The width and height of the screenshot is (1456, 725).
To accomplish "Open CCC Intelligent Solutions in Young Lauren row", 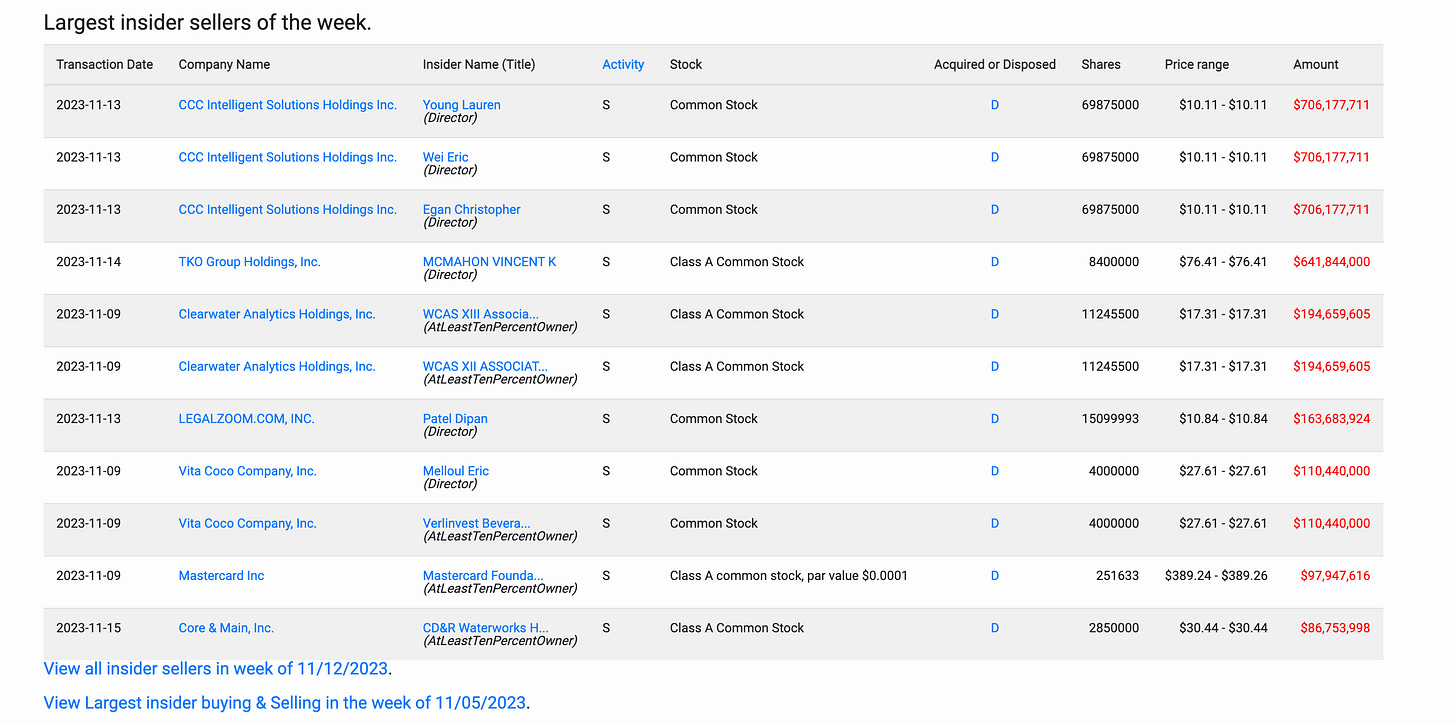I will pos(287,105).
